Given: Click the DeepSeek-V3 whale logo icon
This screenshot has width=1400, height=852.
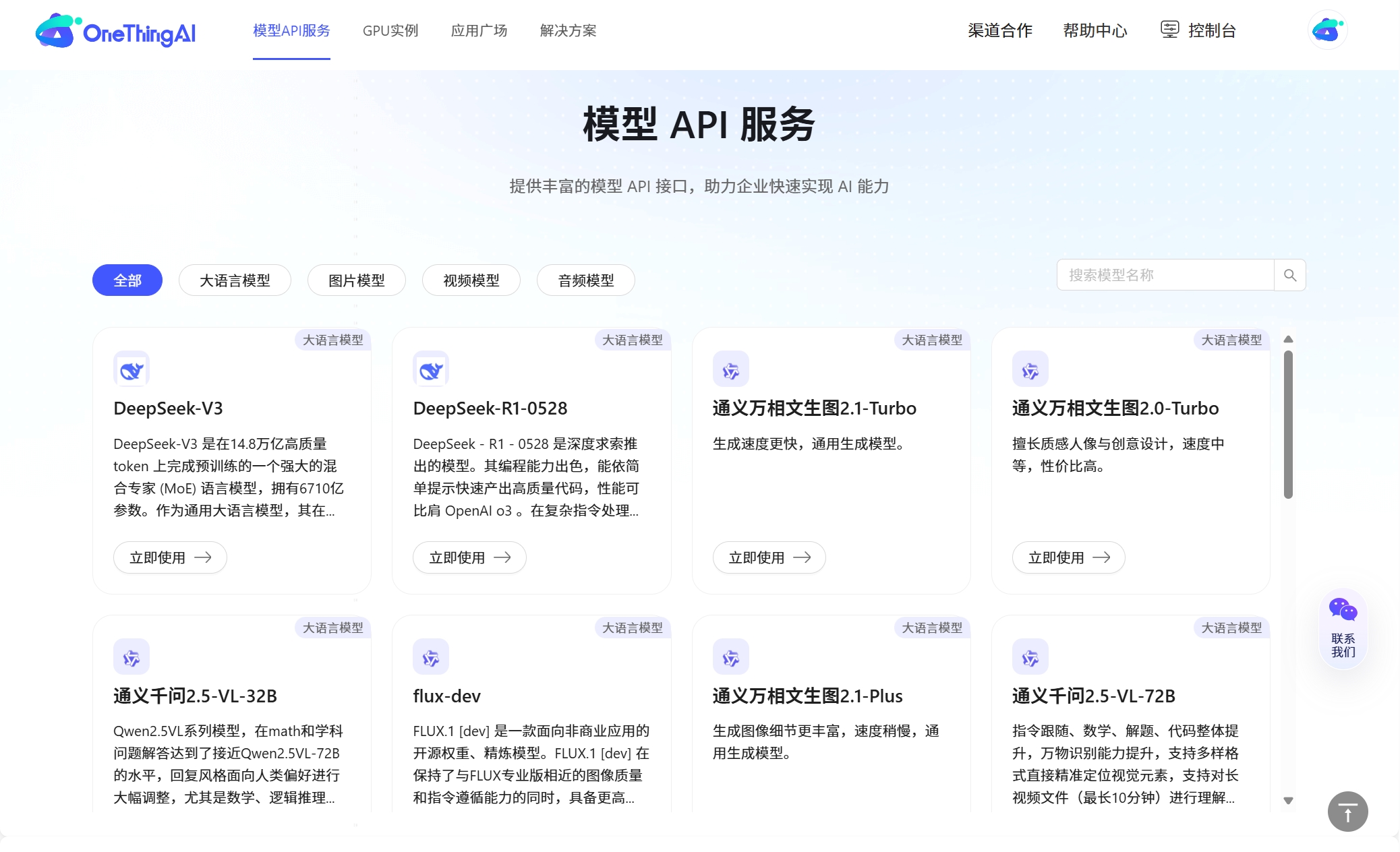Looking at the screenshot, I should [131, 369].
